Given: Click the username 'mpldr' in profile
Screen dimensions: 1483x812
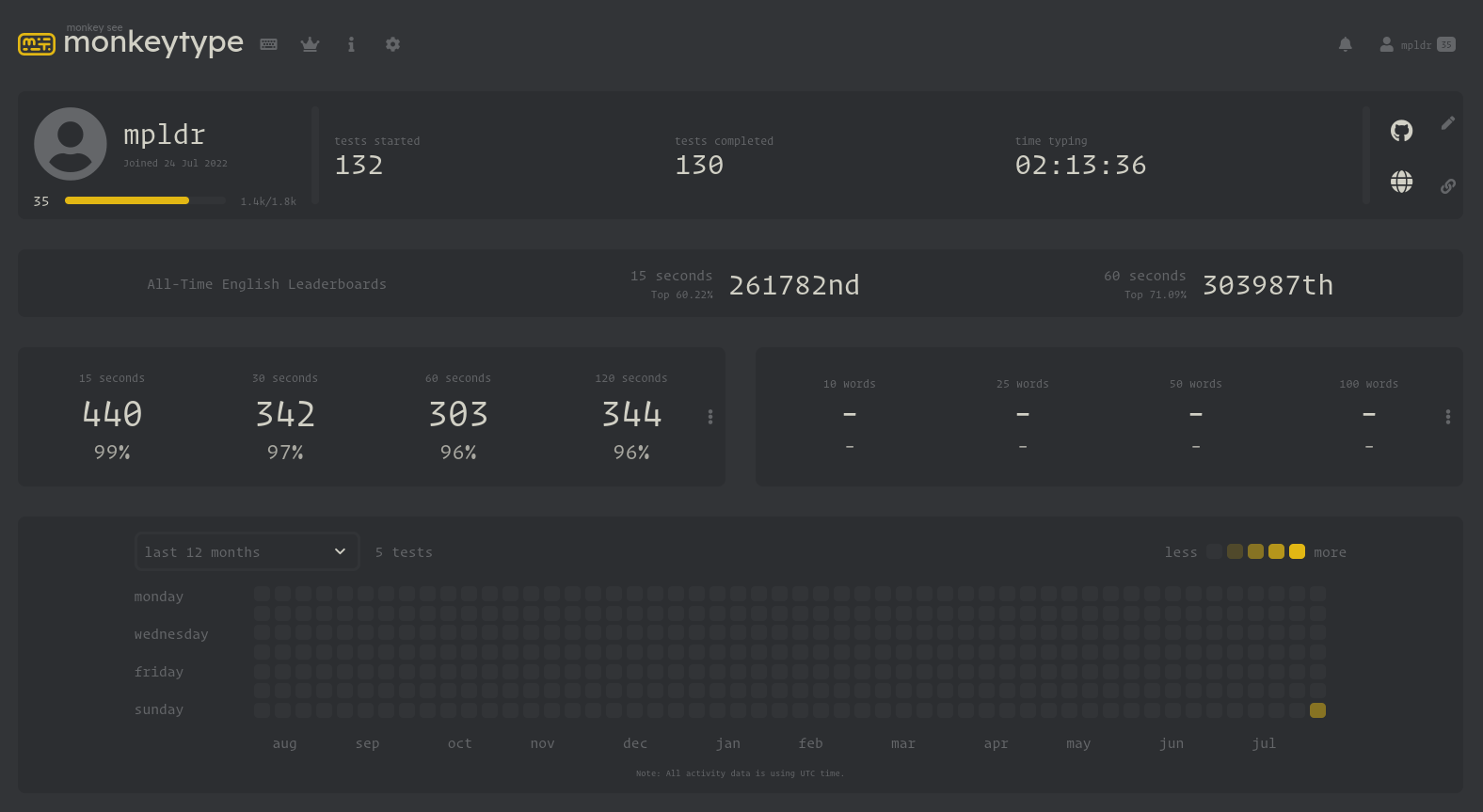Looking at the screenshot, I should point(164,135).
